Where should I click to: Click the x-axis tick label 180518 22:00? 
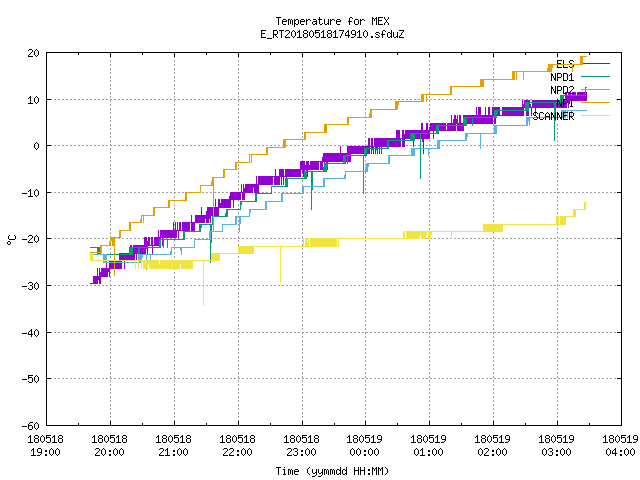tap(238, 446)
